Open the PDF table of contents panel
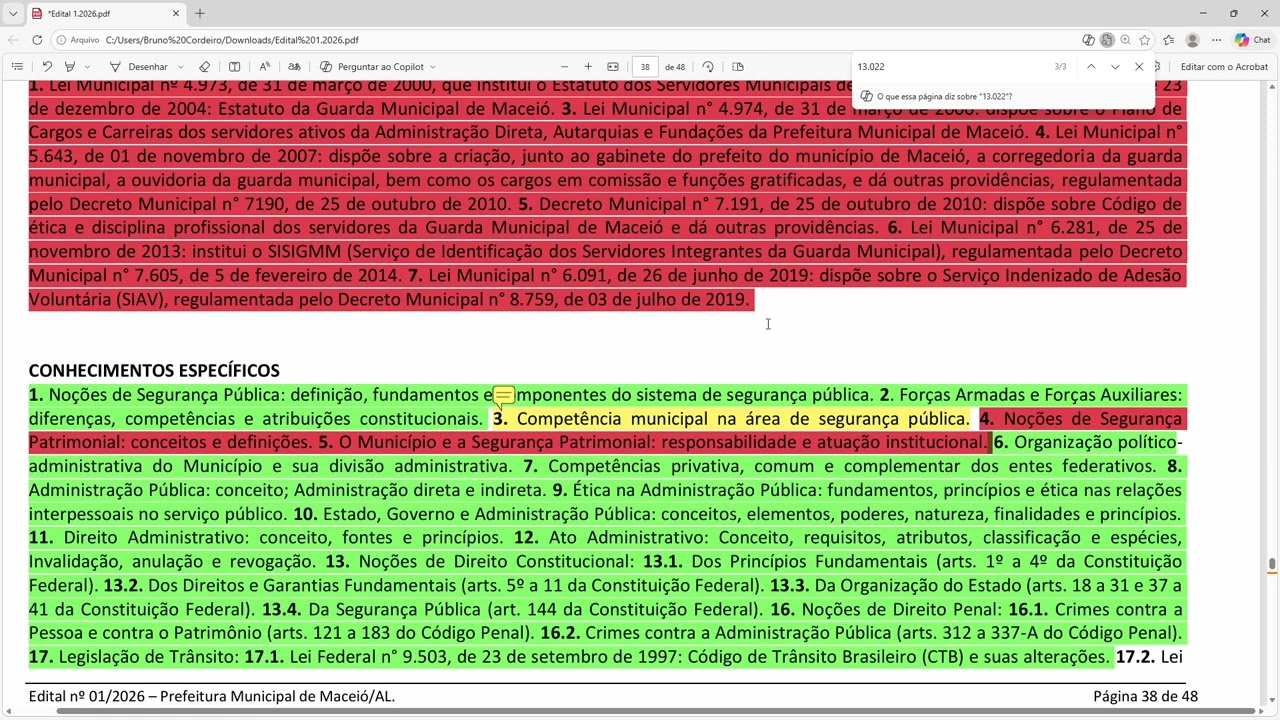 pos(17,67)
